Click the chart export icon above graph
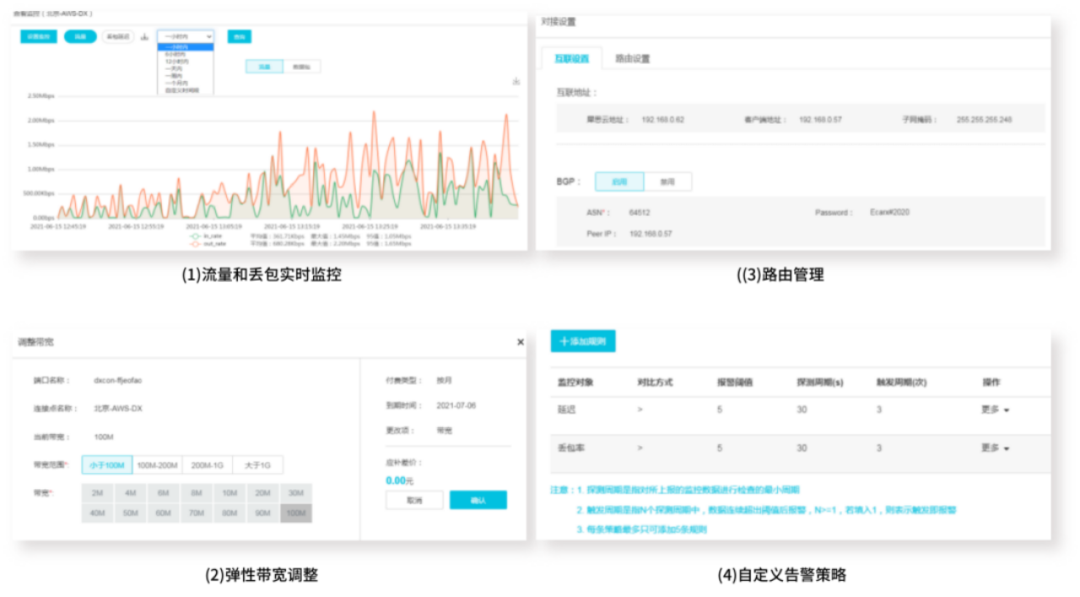Screen dimensions: 1080x597 pos(516,81)
